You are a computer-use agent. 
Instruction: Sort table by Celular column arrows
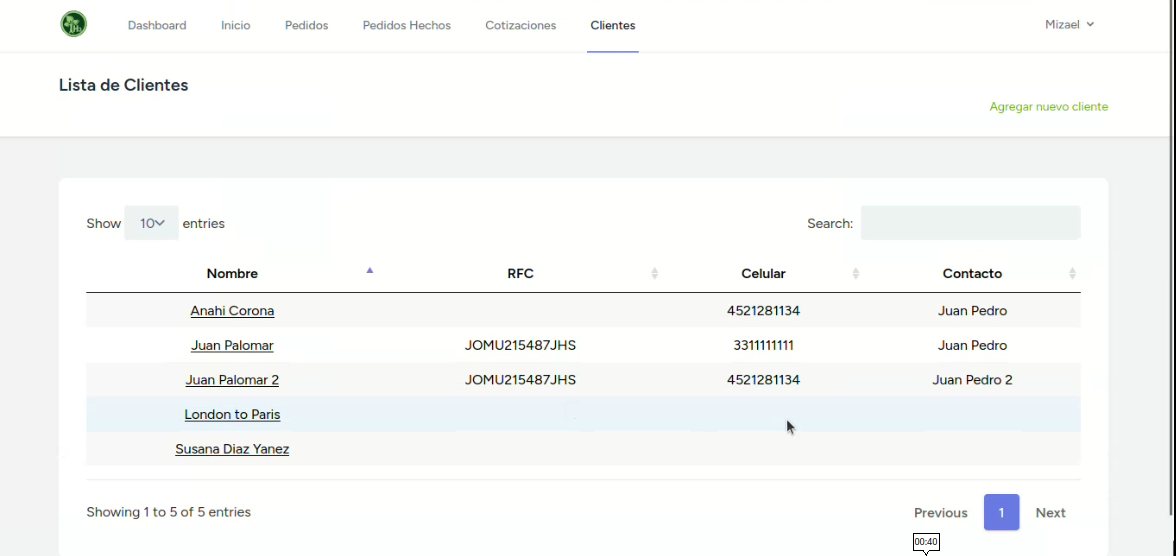[x=855, y=274]
